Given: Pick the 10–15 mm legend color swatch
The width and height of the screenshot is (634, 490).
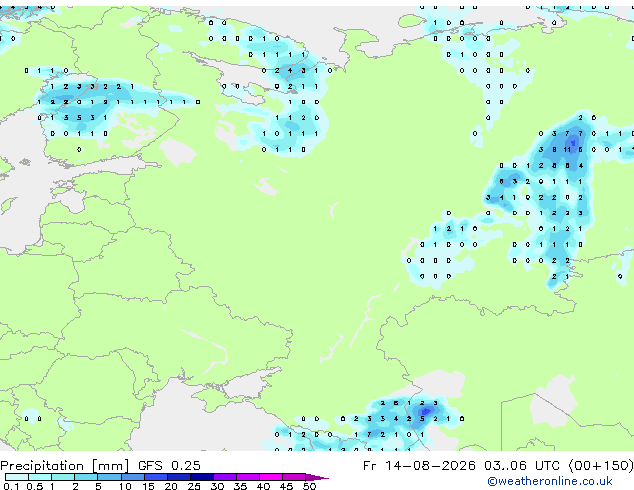Looking at the screenshot, I should pyautogui.click(x=132, y=477).
